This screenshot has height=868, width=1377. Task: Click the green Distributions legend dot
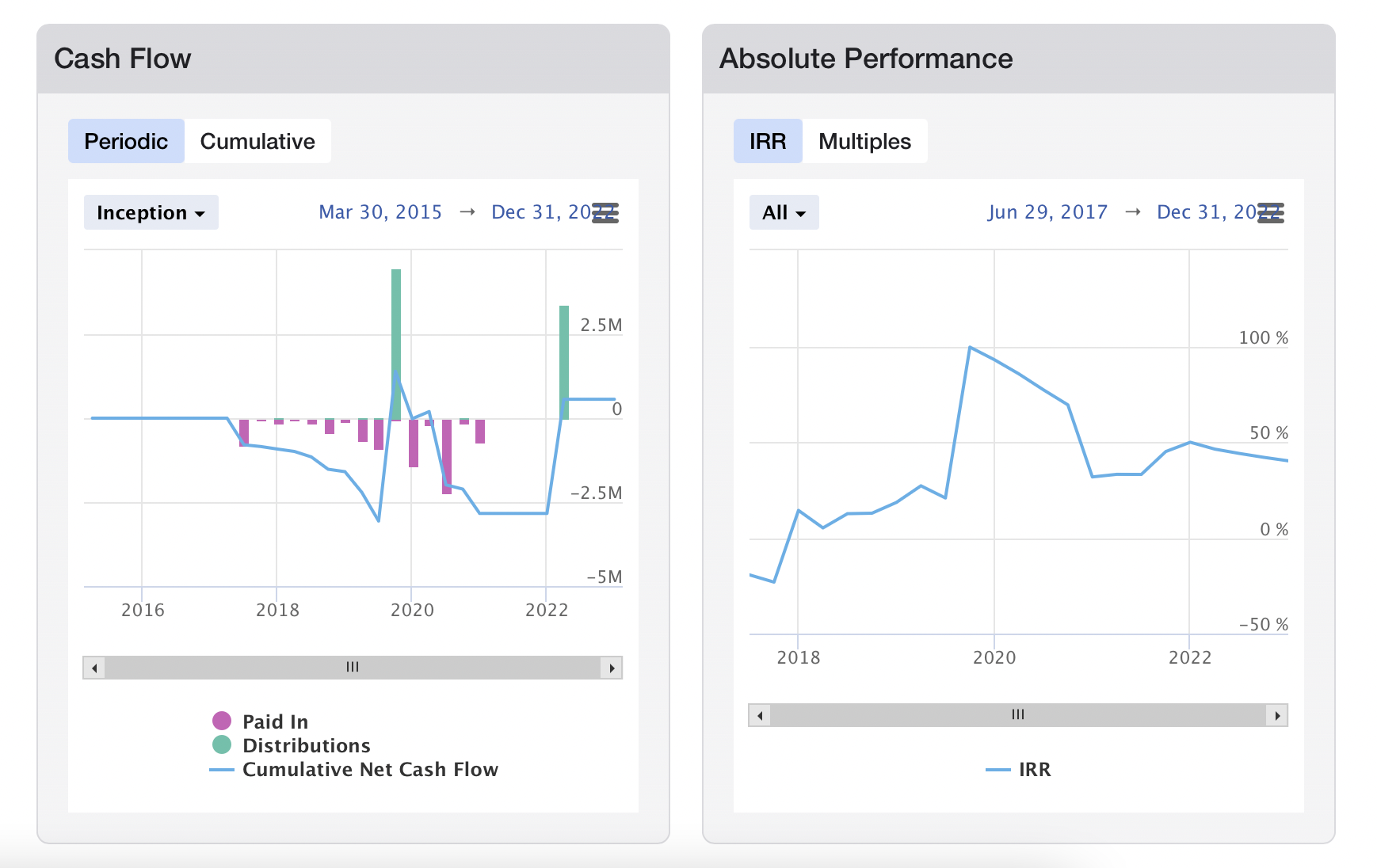[222, 744]
